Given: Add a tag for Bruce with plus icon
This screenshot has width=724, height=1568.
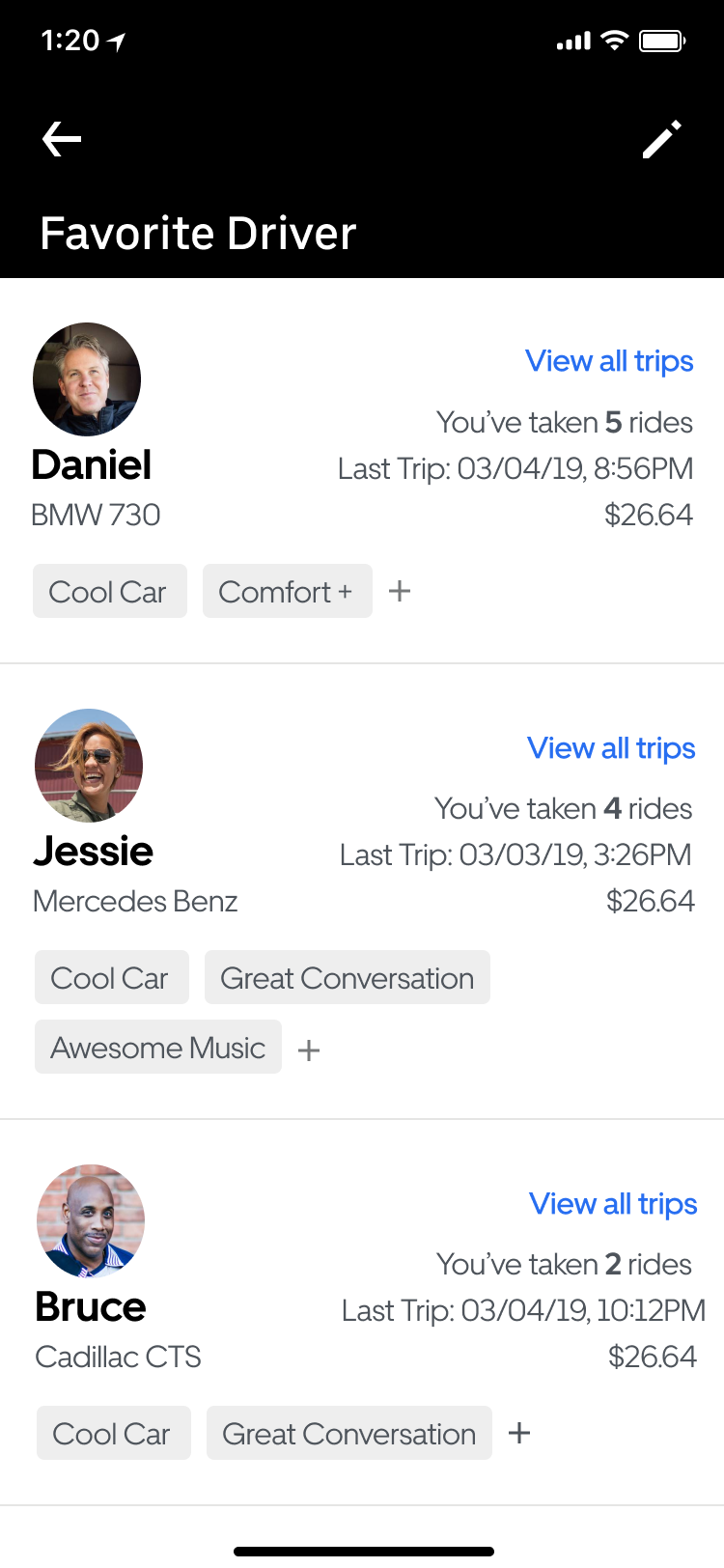Looking at the screenshot, I should pyautogui.click(x=519, y=1433).
